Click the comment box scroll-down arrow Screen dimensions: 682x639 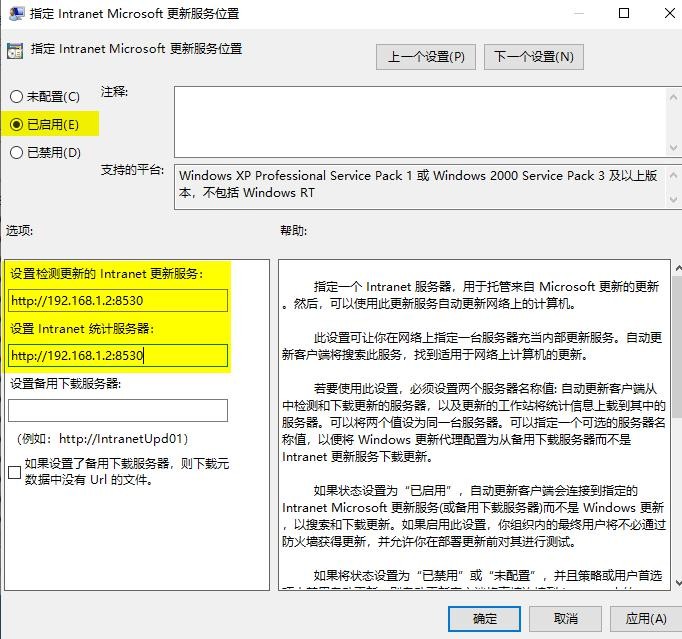point(672,148)
